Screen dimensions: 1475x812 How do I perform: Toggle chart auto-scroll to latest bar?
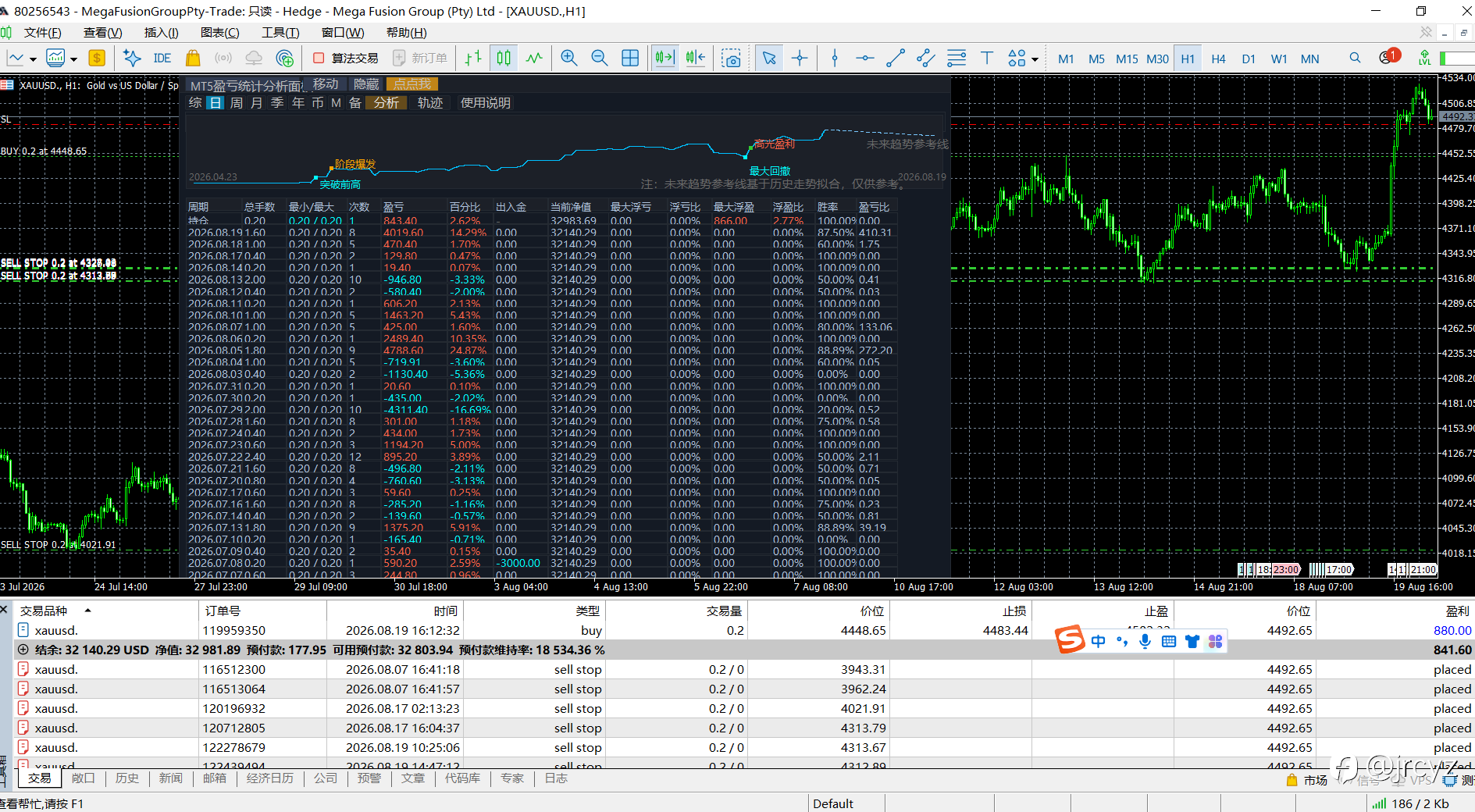[664, 58]
